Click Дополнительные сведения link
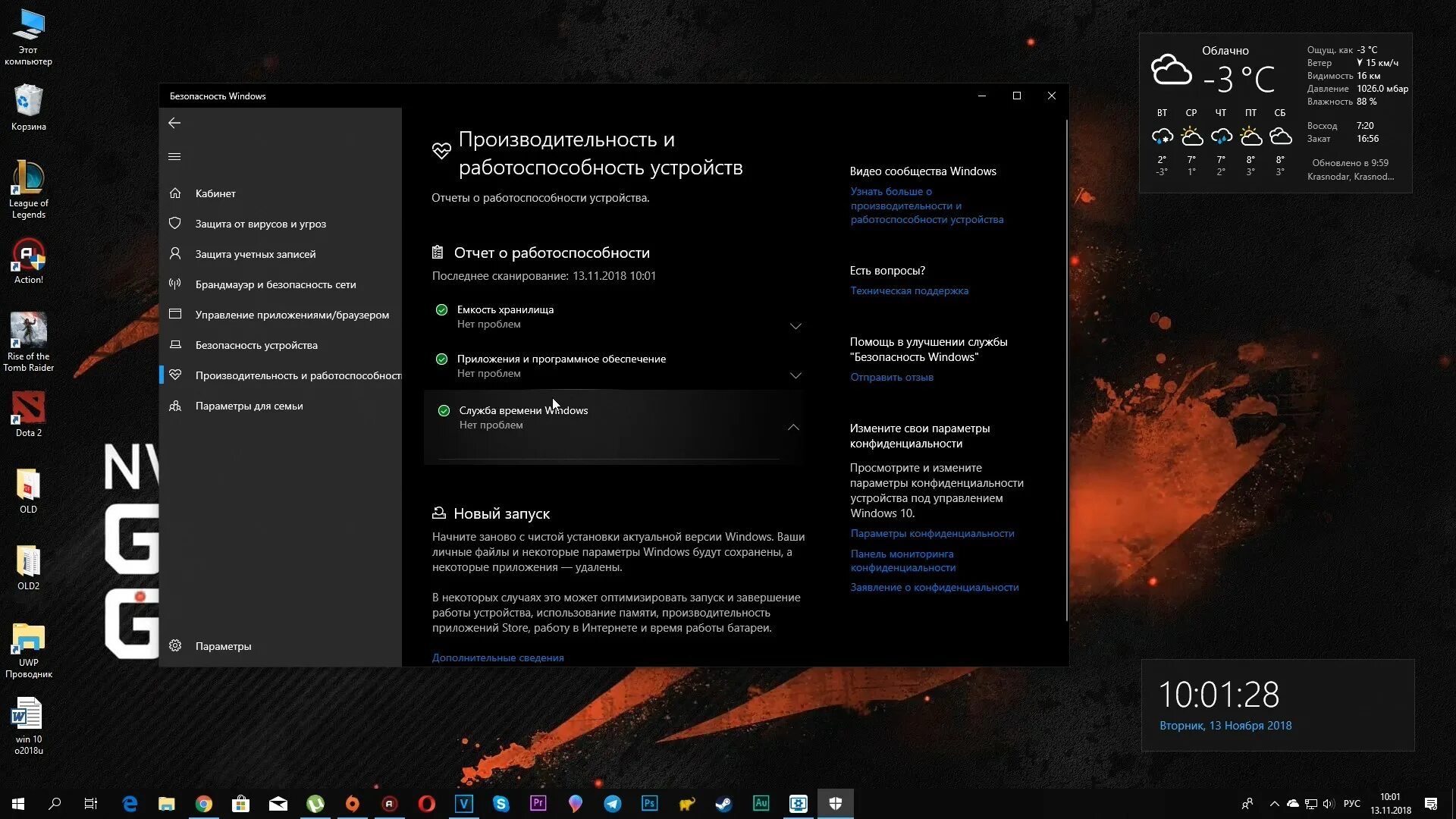The height and width of the screenshot is (819, 1456). (x=497, y=657)
